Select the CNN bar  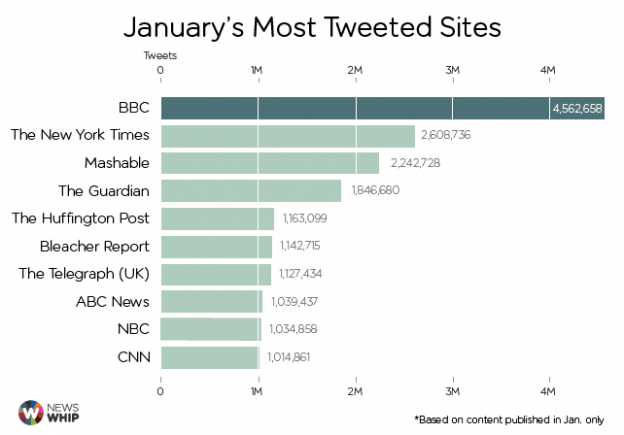tap(210, 357)
